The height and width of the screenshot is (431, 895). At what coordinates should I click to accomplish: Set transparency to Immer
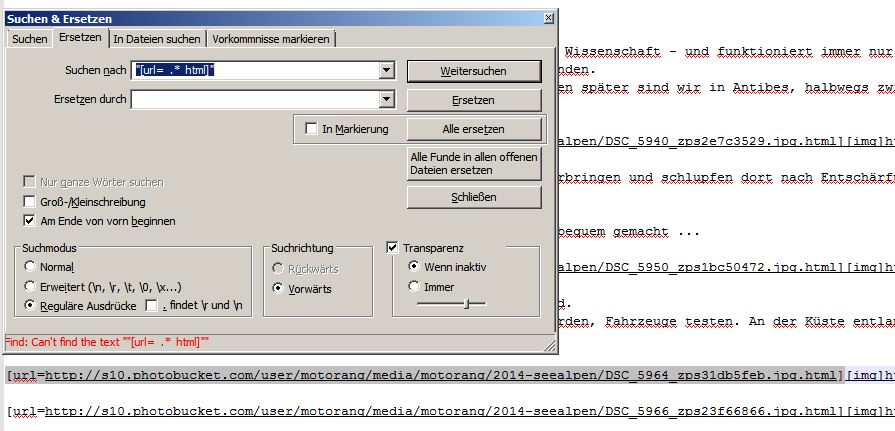pyautogui.click(x=414, y=286)
